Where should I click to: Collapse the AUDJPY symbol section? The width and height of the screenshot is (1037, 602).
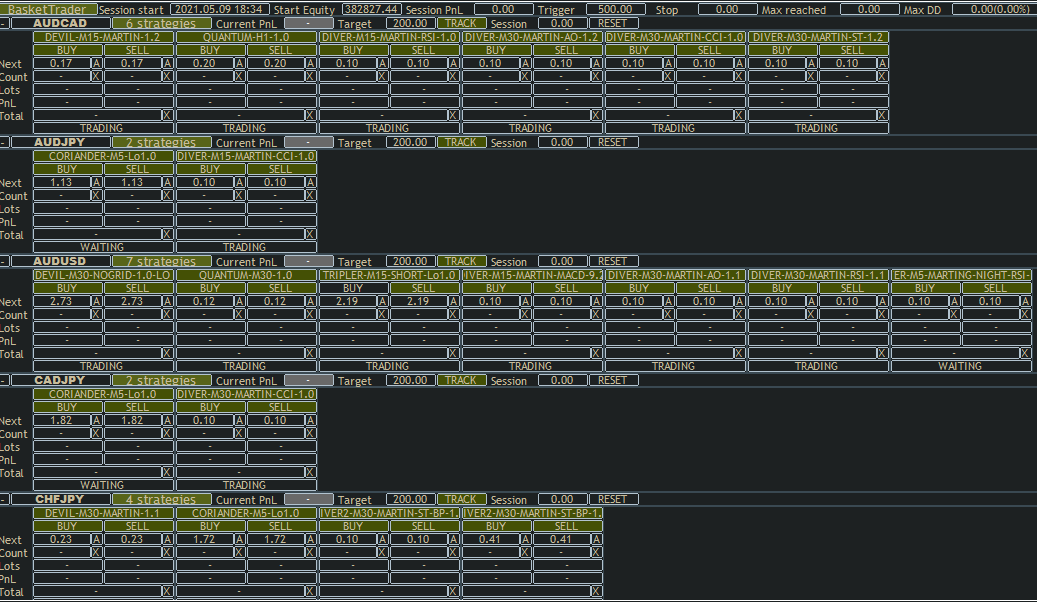(5, 142)
